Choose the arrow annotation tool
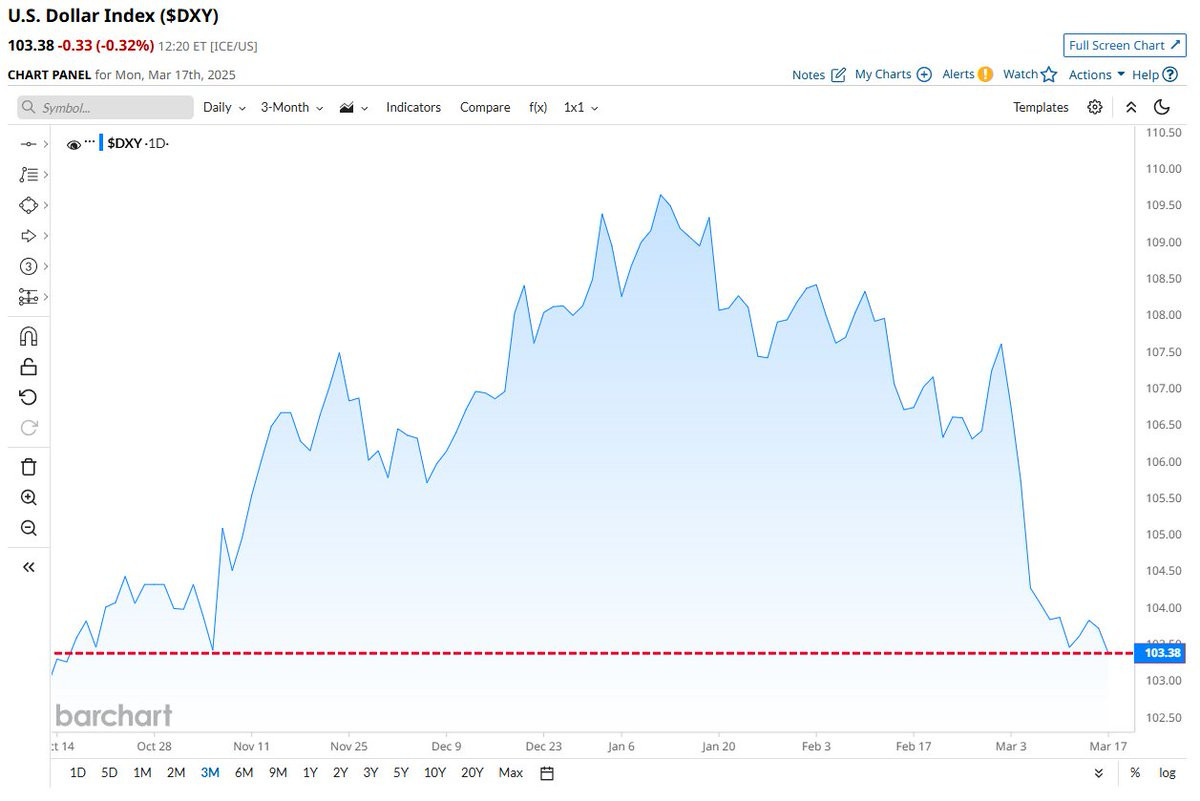Image resolution: width=1200 pixels, height=801 pixels. click(28, 236)
